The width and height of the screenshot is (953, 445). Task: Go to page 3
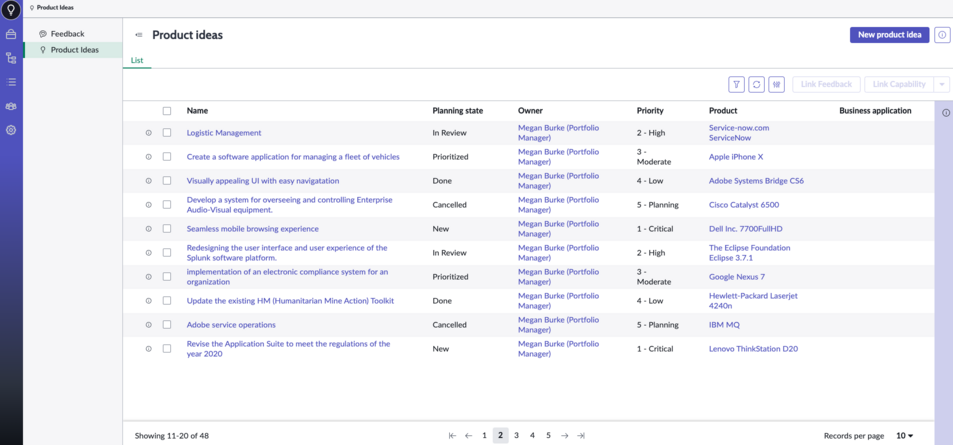(516, 435)
